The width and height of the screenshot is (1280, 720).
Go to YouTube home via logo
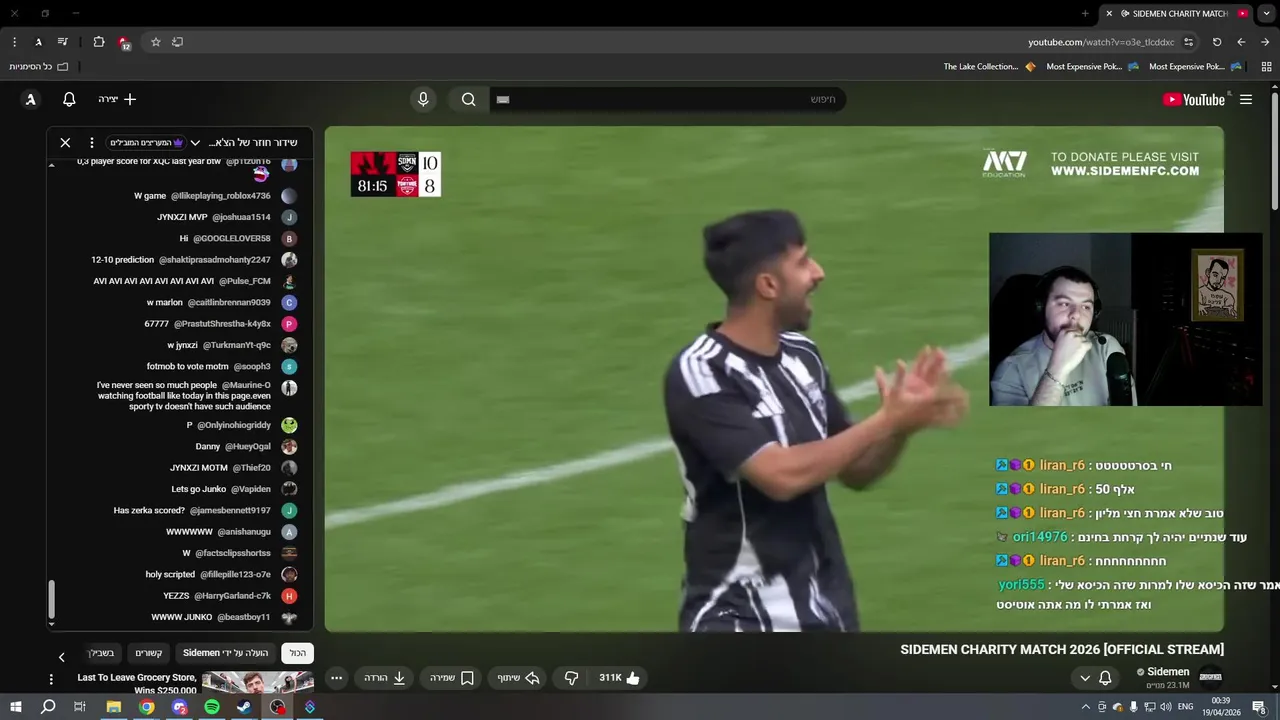click(x=1194, y=99)
